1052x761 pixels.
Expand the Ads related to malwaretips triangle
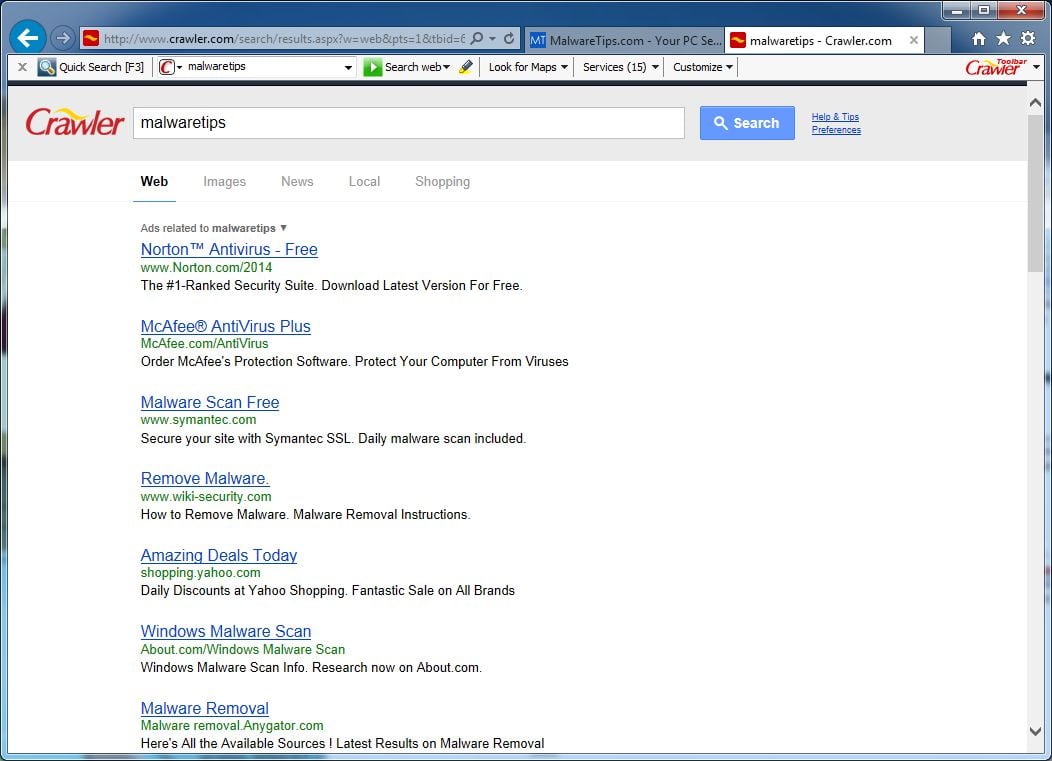pyautogui.click(x=283, y=227)
